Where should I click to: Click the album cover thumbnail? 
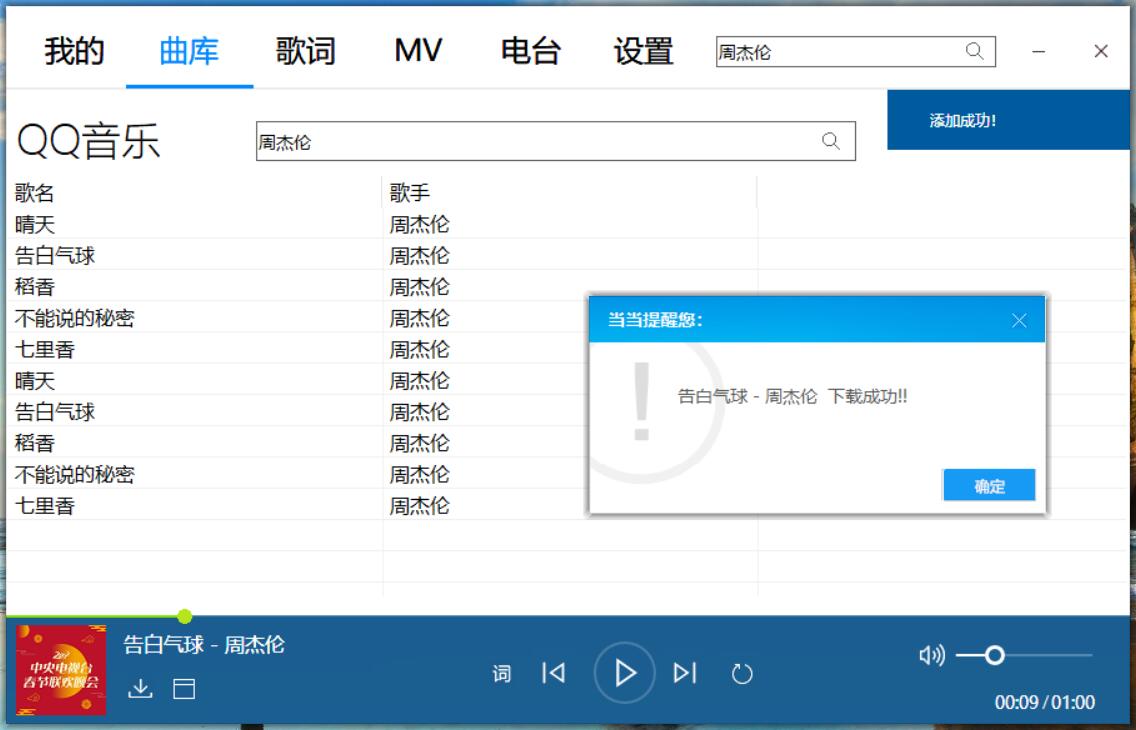[61, 670]
